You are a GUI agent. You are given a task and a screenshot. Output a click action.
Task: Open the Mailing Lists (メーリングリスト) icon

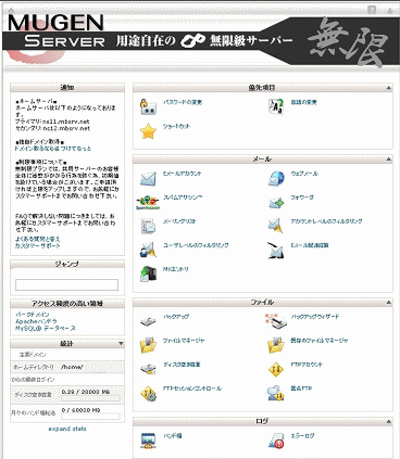tap(148, 226)
